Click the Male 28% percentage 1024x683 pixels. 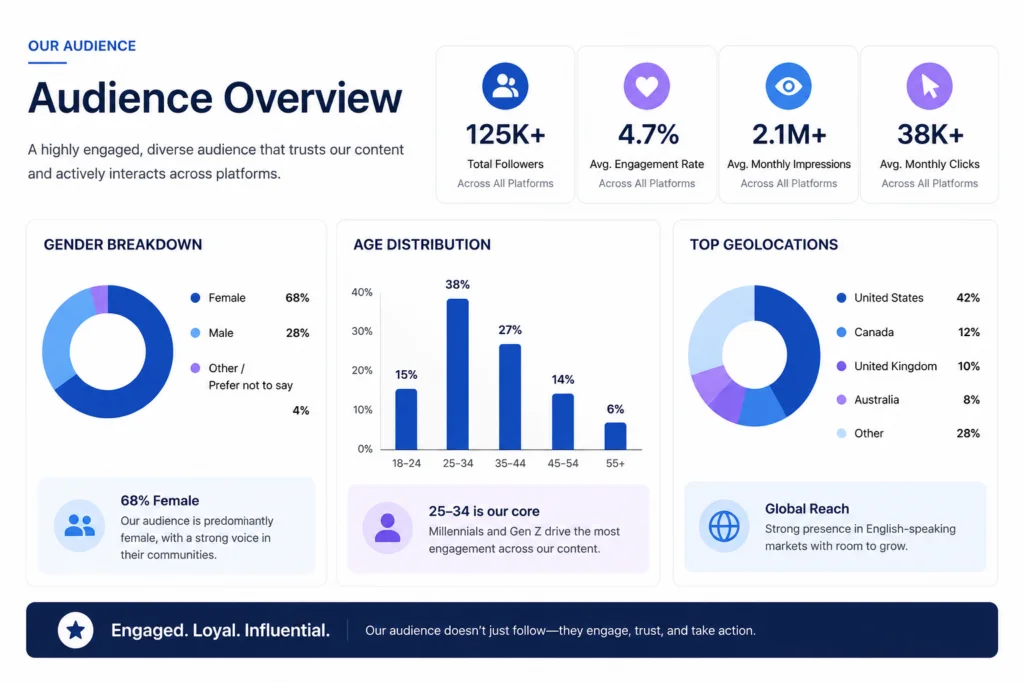[x=297, y=333]
